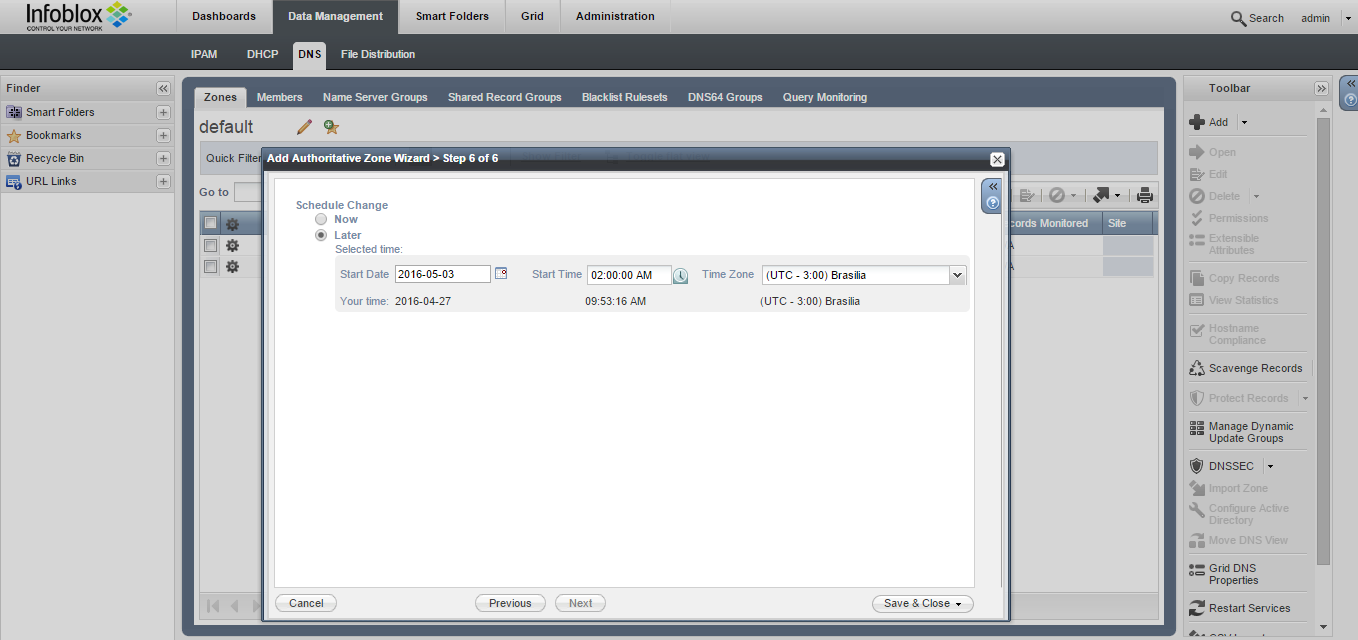Switch to the Name Server Groups tab

(375, 97)
